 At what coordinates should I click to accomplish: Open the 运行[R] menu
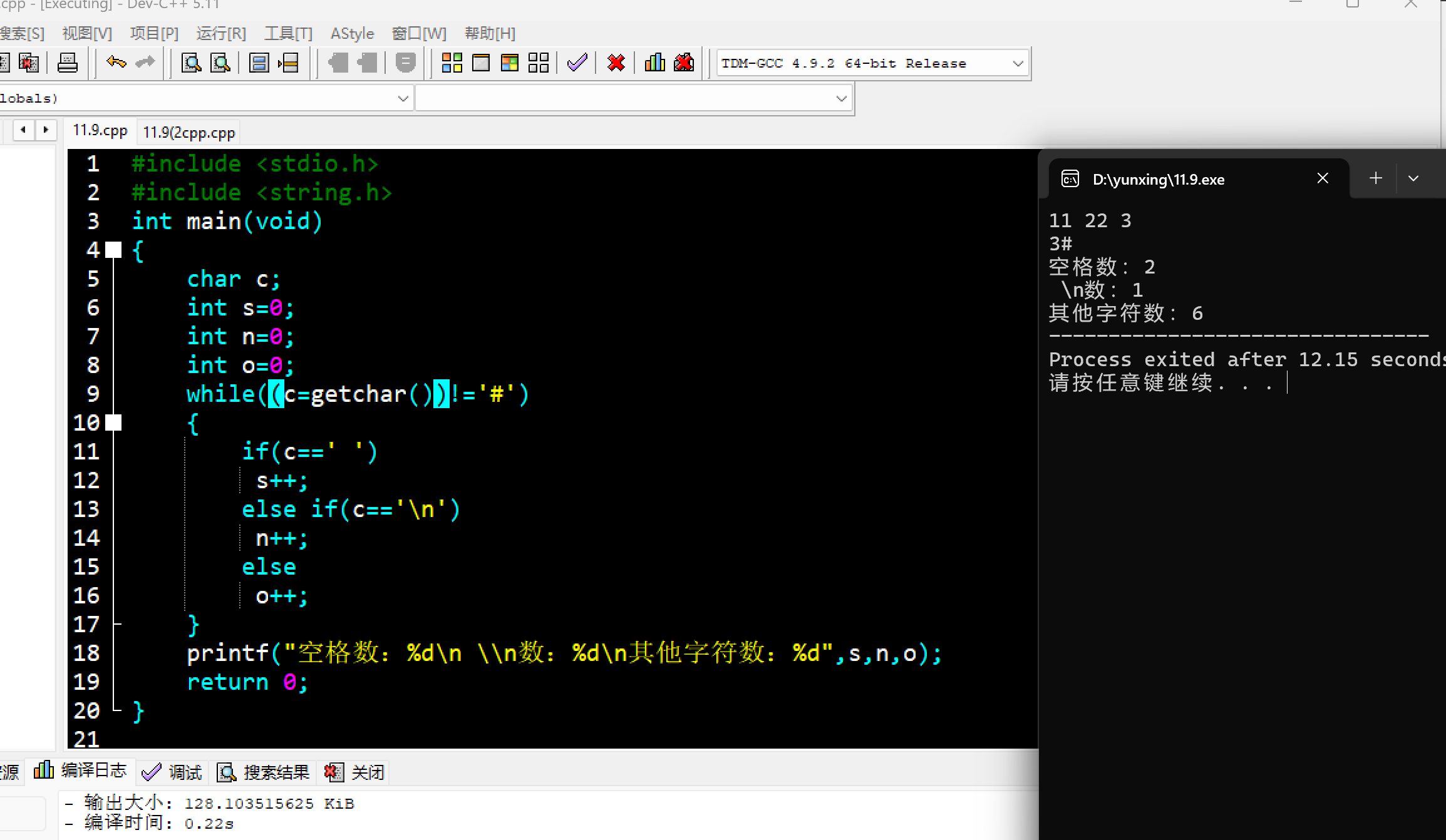[220, 33]
